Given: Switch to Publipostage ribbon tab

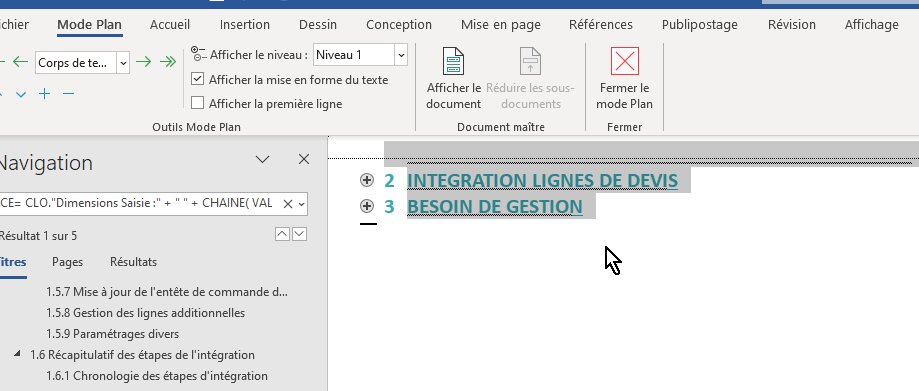Looking at the screenshot, I should tap(700, 25).
